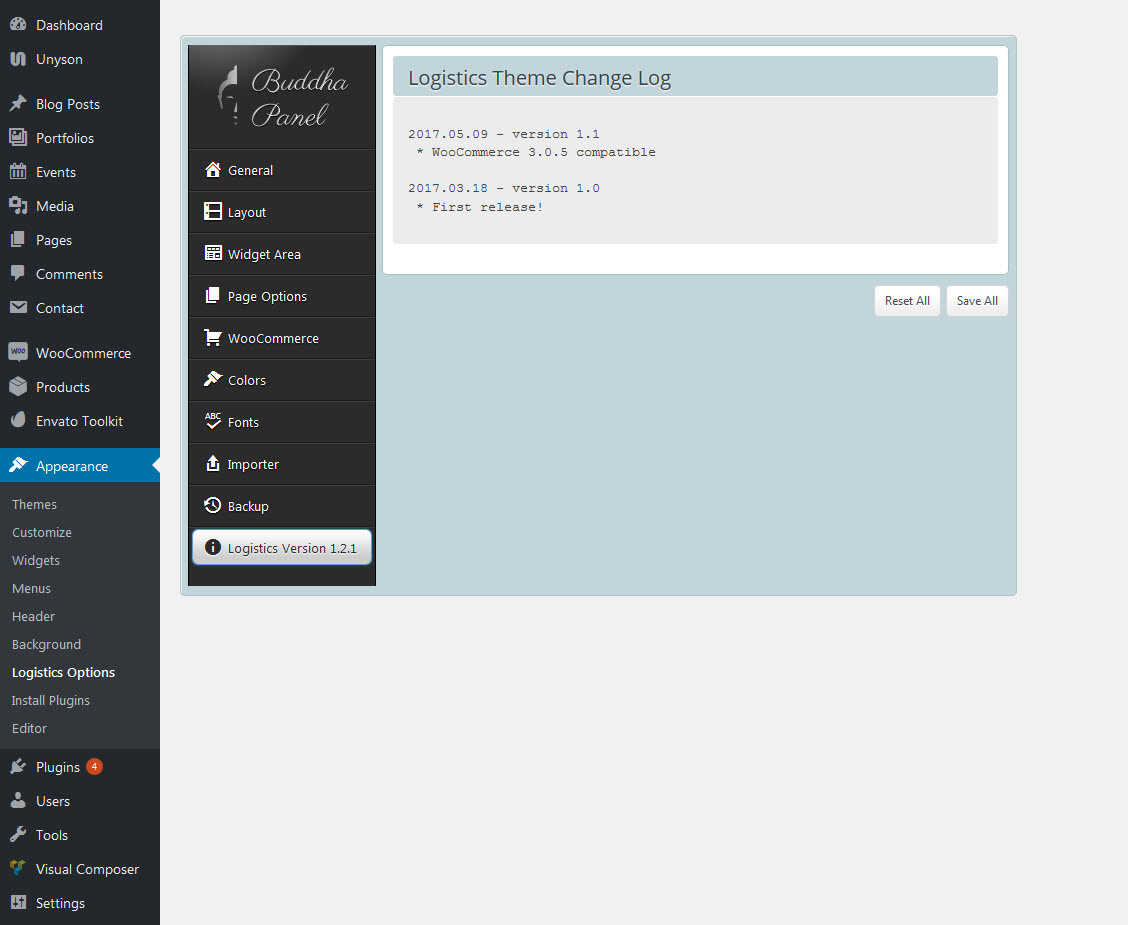Open Install Plugins submenu link
Image resolution: width=1128 pixels, height=925 pixels.
coord(51,701)
